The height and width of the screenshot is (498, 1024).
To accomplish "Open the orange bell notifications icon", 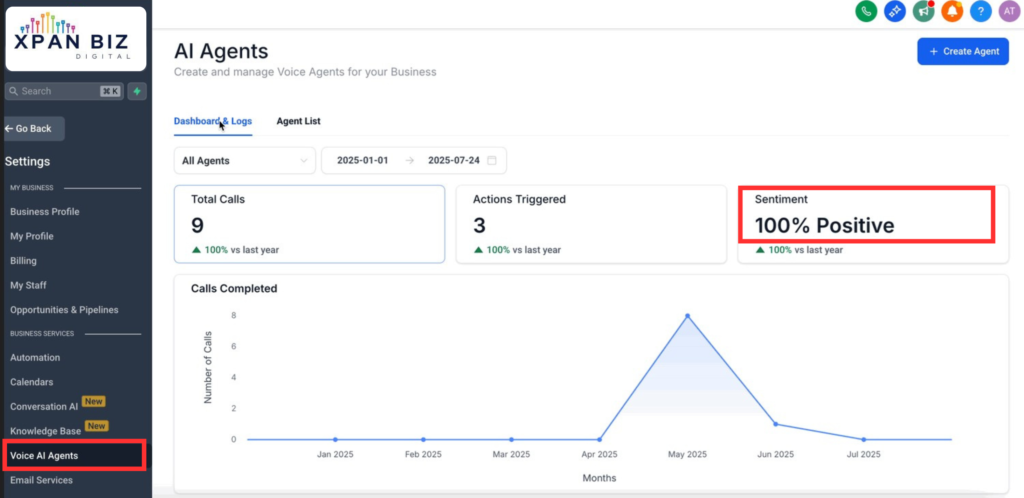I will (953, 11).
